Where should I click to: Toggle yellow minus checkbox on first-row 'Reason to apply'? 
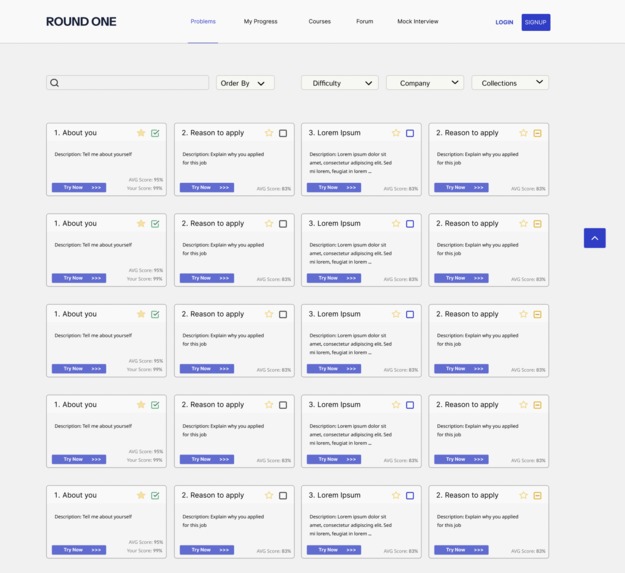point(537,133)
